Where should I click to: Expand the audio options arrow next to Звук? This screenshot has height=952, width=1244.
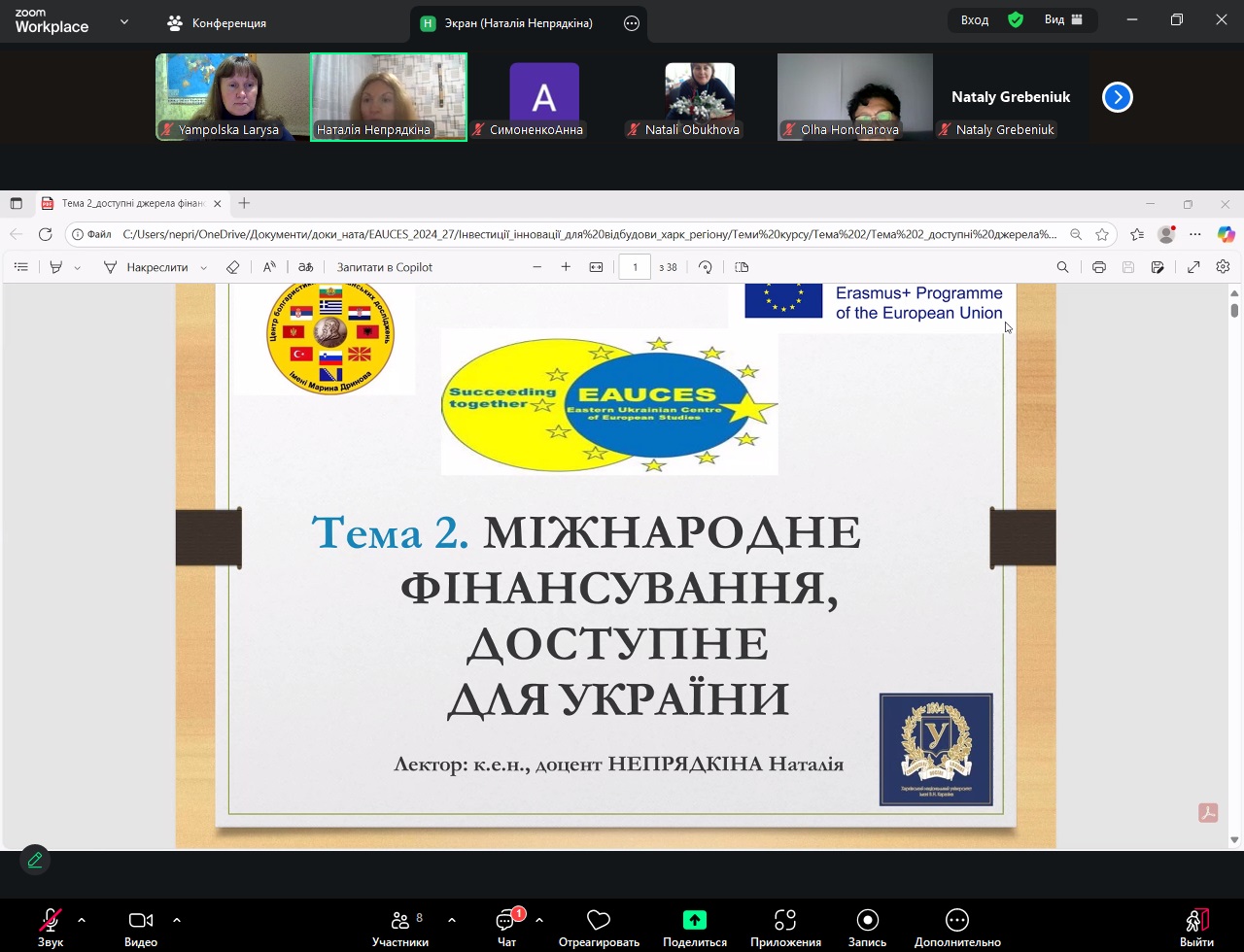click(82, 919)
